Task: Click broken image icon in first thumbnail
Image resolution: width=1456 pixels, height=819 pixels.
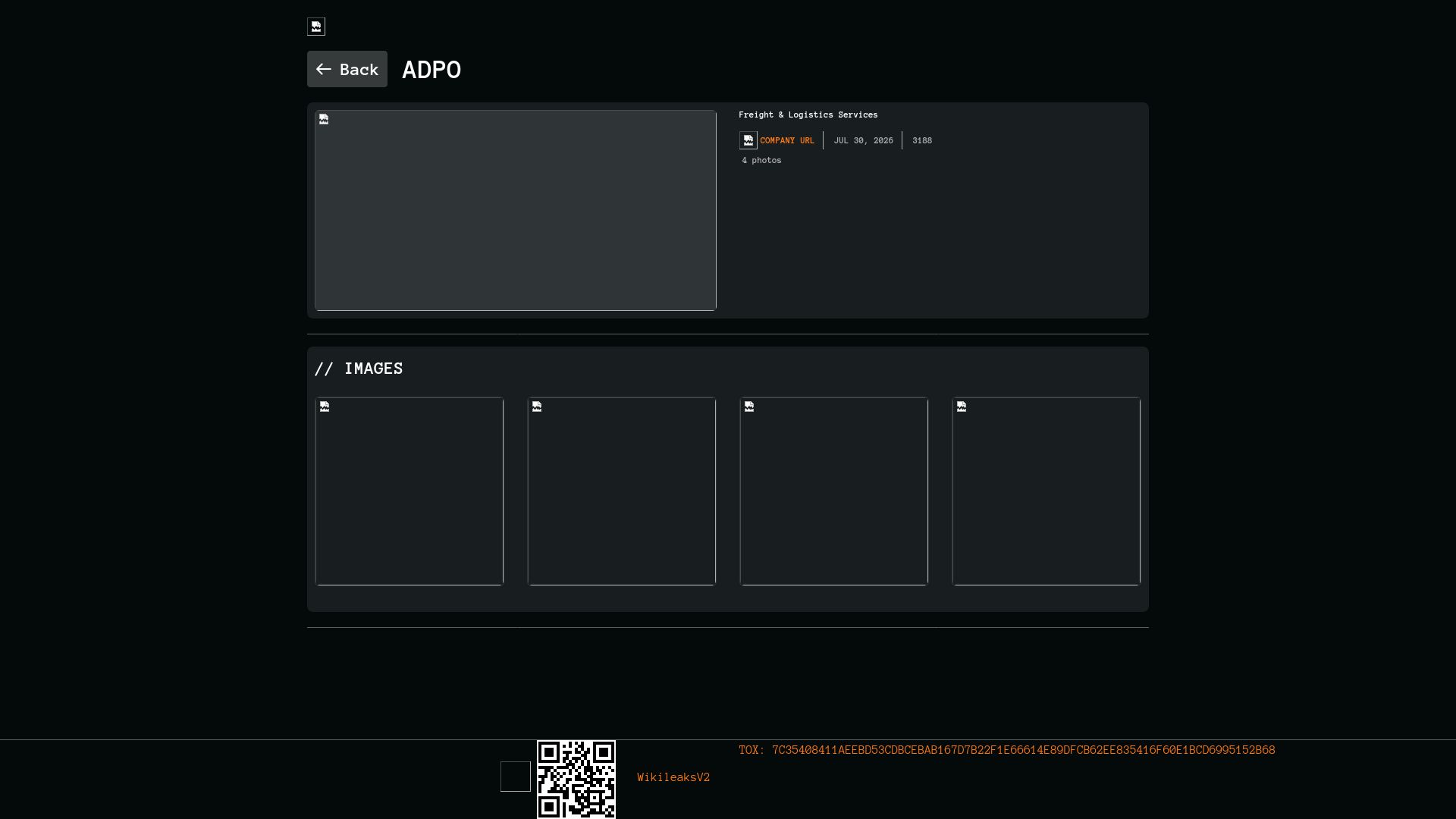Action: pyautogui.click(x=325, y=406)
